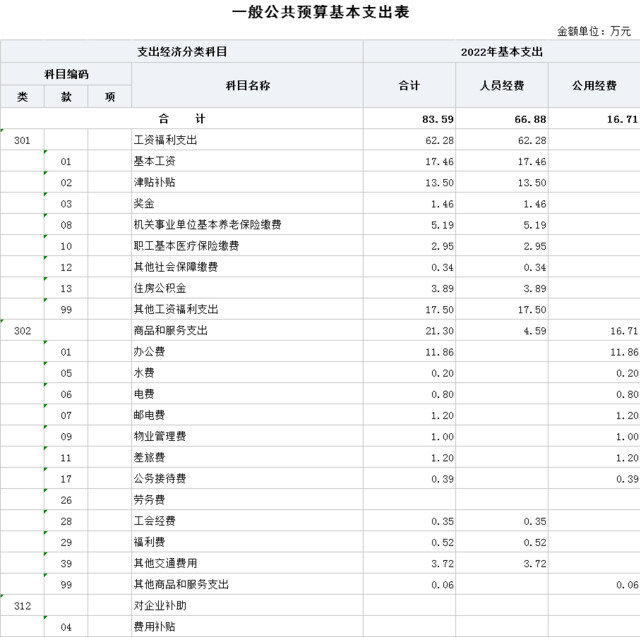640x637 pixels.
Task: Select the cell with code 301
Action: click(23, 140)
